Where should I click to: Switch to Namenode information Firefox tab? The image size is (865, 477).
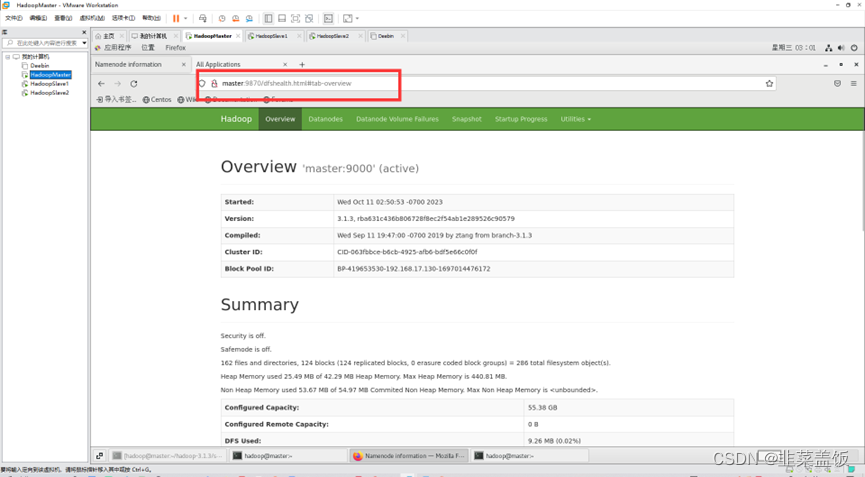click(129, 65)
